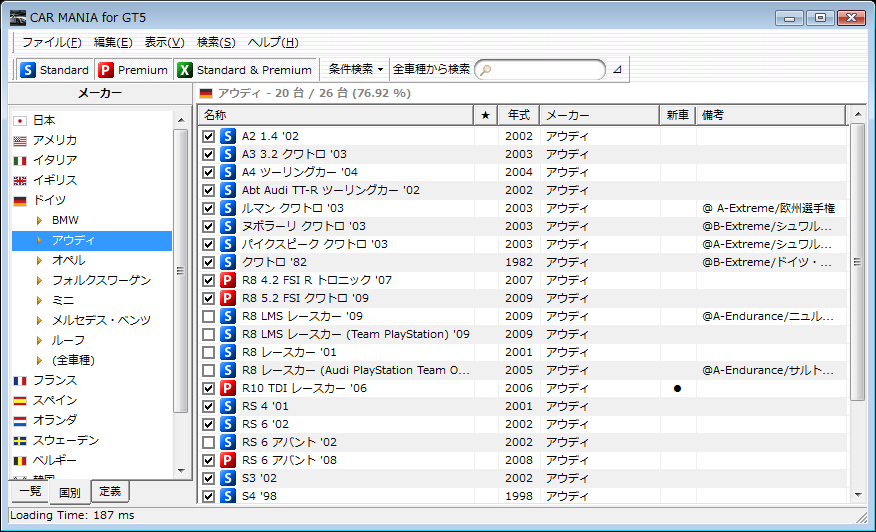Click the star column header icon
Screen dimensions: 876x532
485,115
